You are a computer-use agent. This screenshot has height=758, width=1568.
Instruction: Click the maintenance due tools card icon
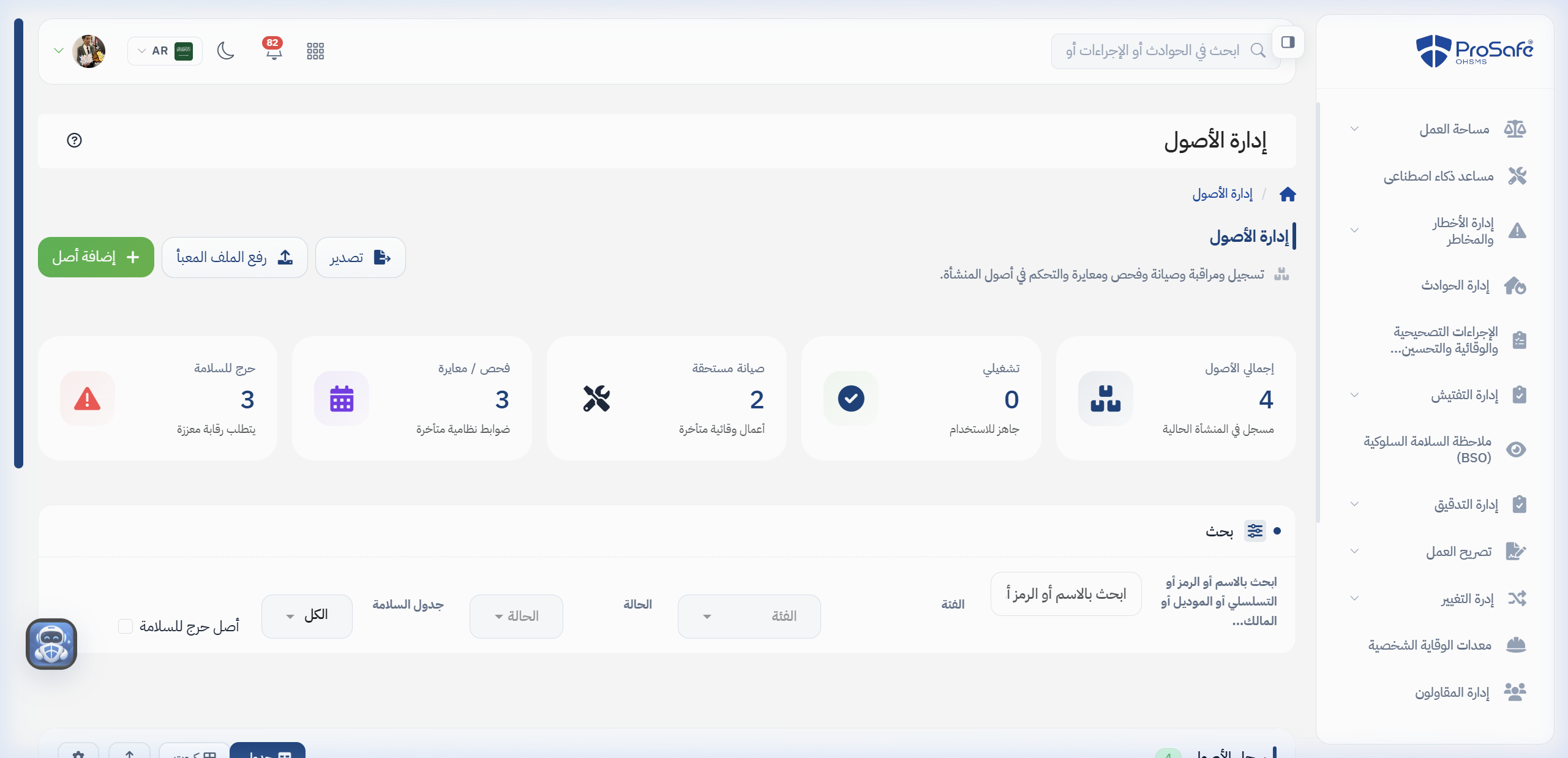coord(596,399)
